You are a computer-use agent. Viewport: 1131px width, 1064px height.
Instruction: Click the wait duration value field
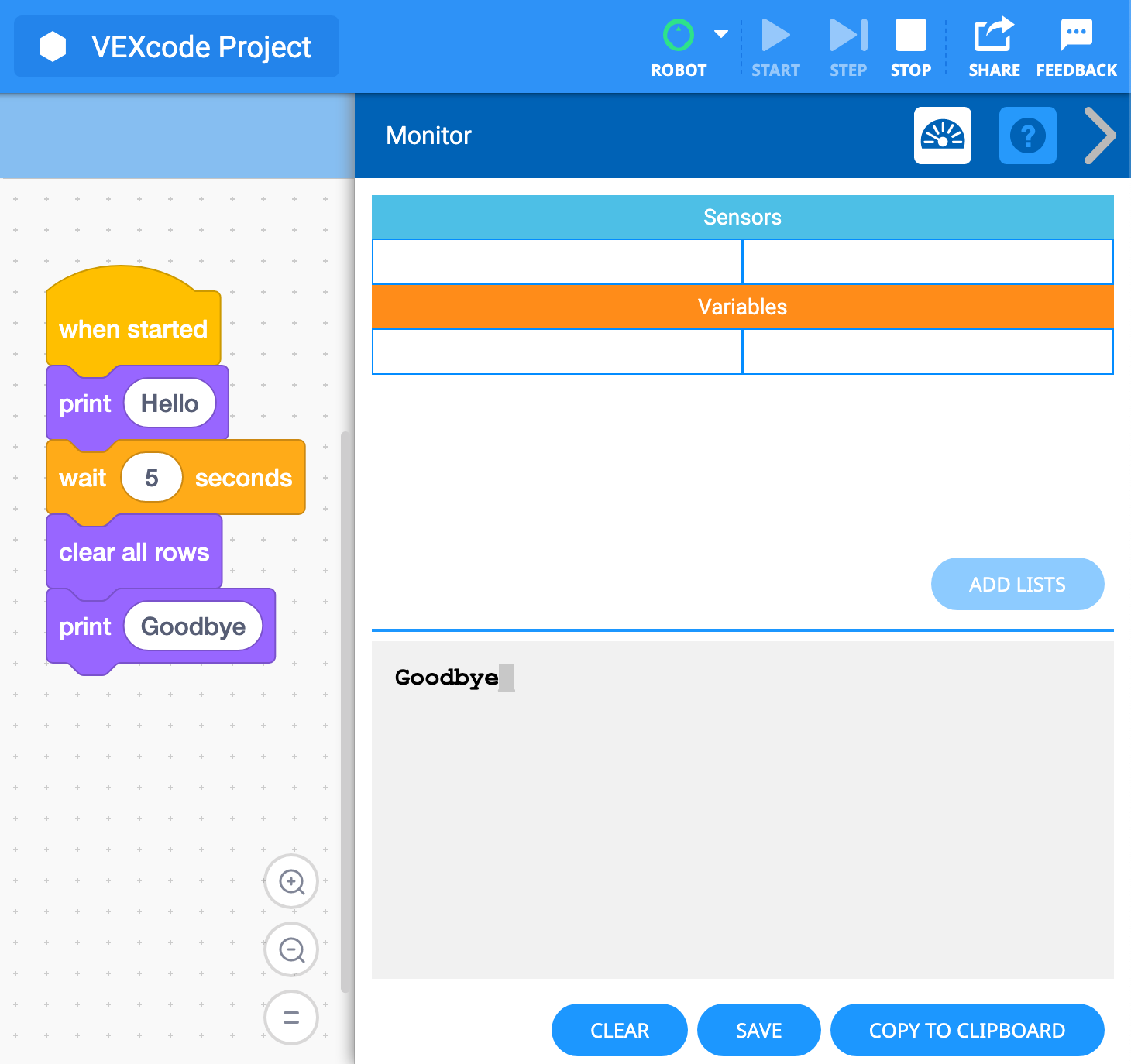(152, 477)
